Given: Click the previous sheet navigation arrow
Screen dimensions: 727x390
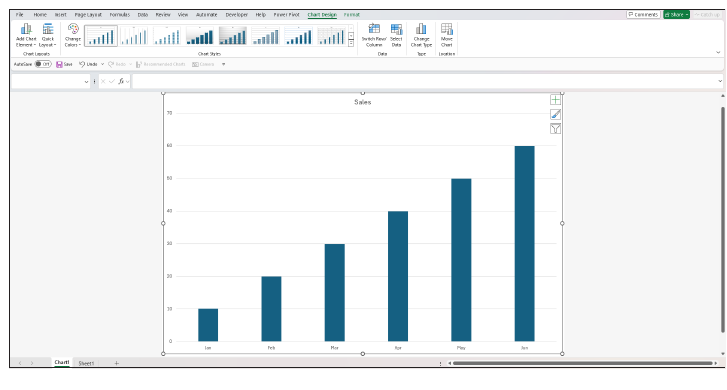Looking at the screenshot, I should point(20,363).
